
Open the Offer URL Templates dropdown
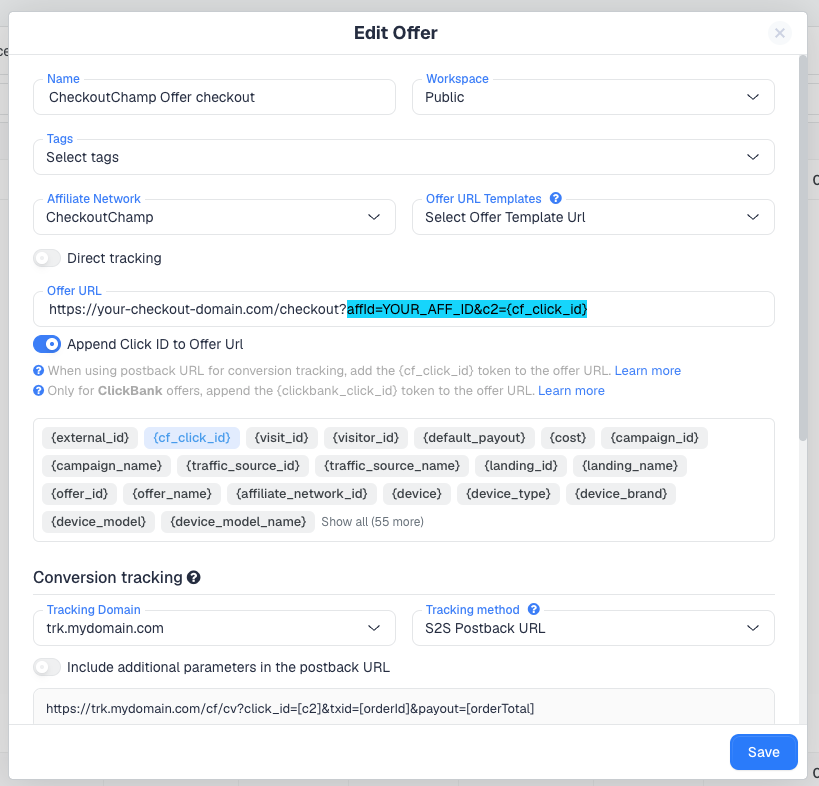pyautogui.click(x=593, y=217)
